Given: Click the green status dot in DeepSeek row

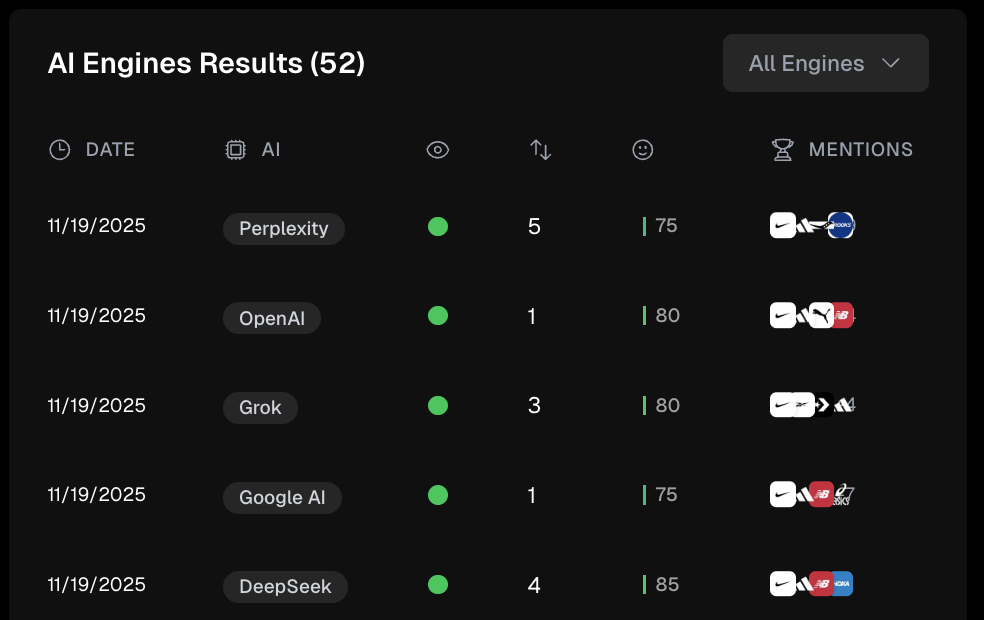Looking at the screenshot, I should point(437,584).
